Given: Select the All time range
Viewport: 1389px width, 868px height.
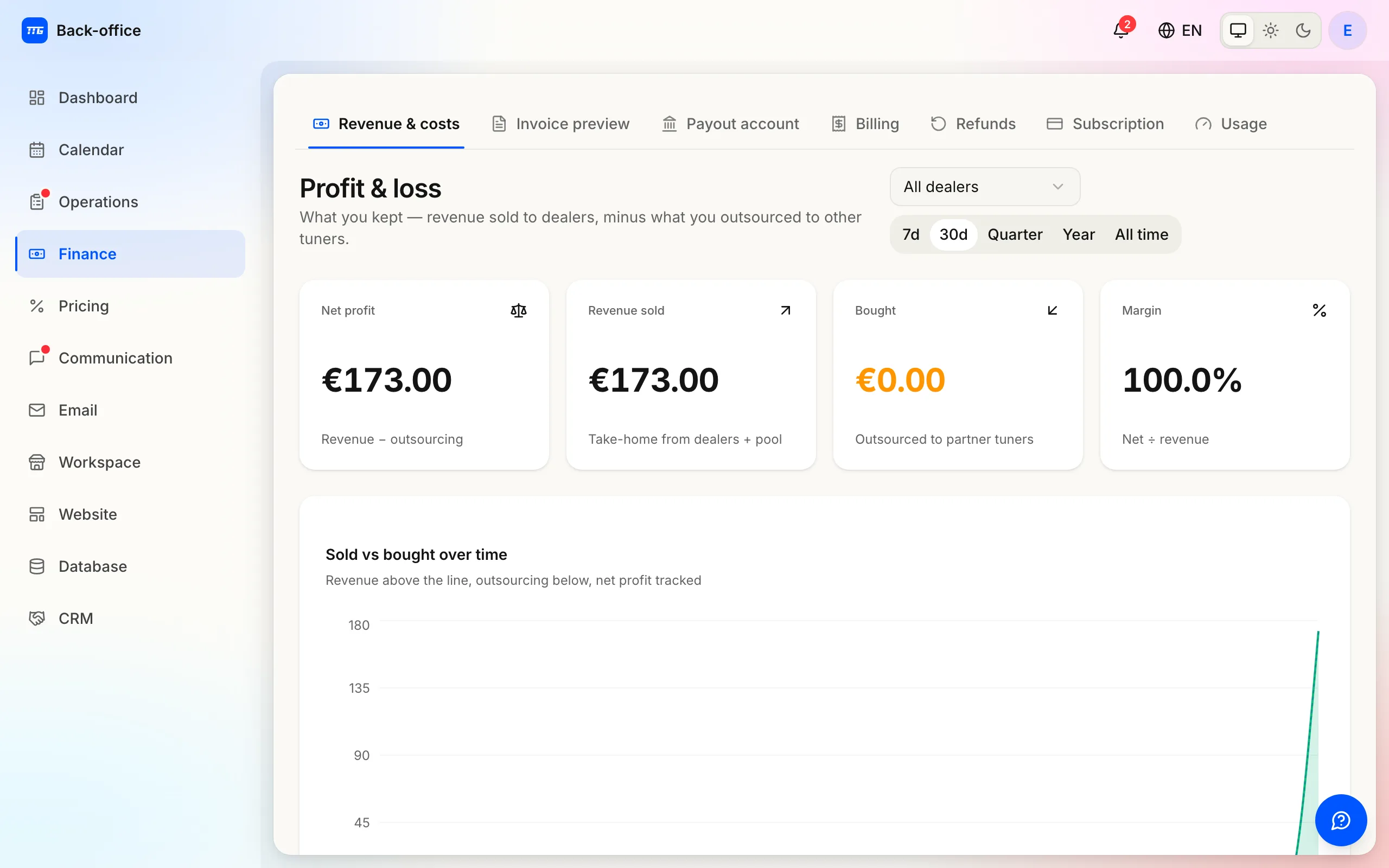Looking at the screenshot, I should tap(1142, 234).
